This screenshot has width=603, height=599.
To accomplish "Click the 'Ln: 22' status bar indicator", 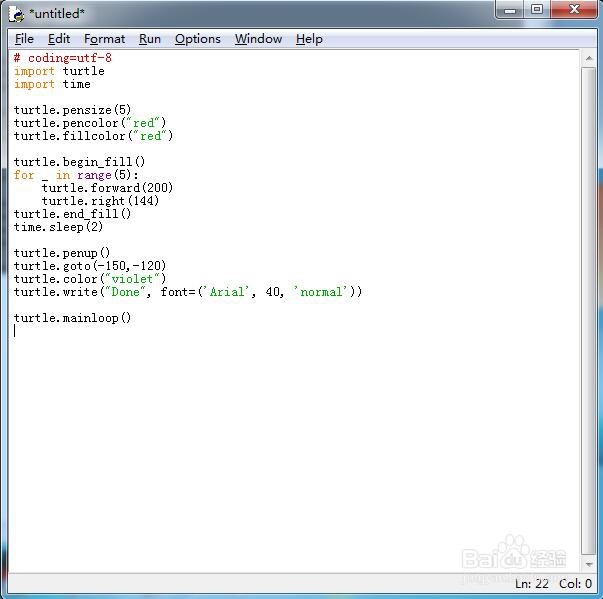I will point(532,584).
